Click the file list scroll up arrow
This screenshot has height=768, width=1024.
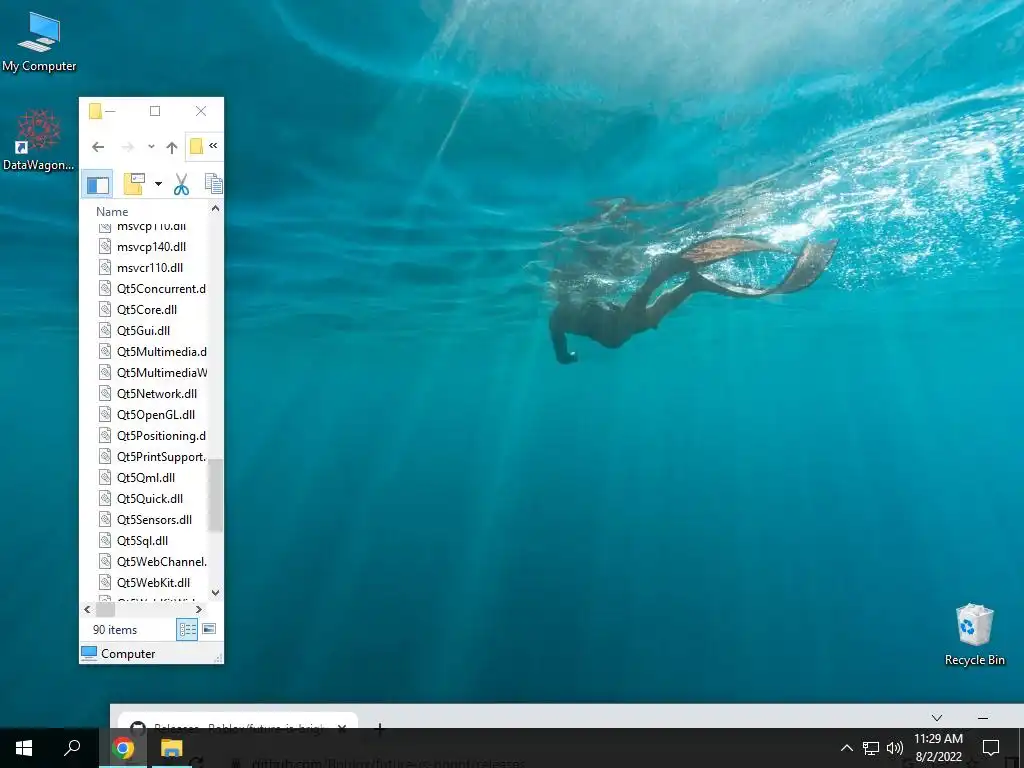[x=216, y=208]
